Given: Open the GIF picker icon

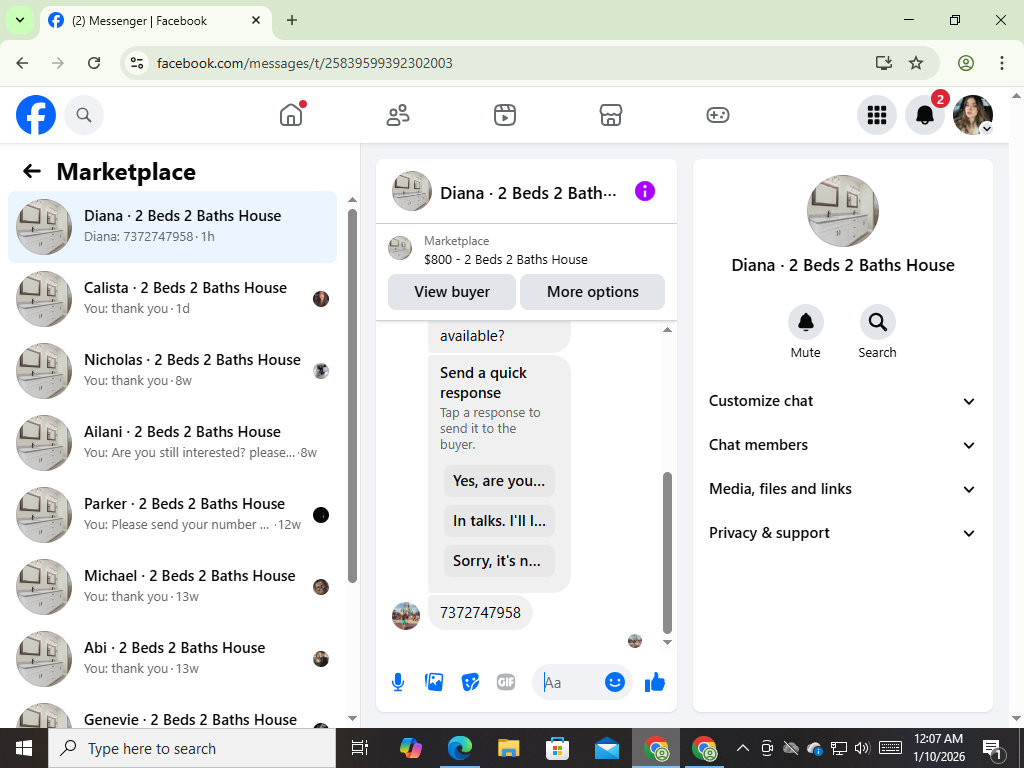Looking at the screenshot, I should tap(506, 682).
